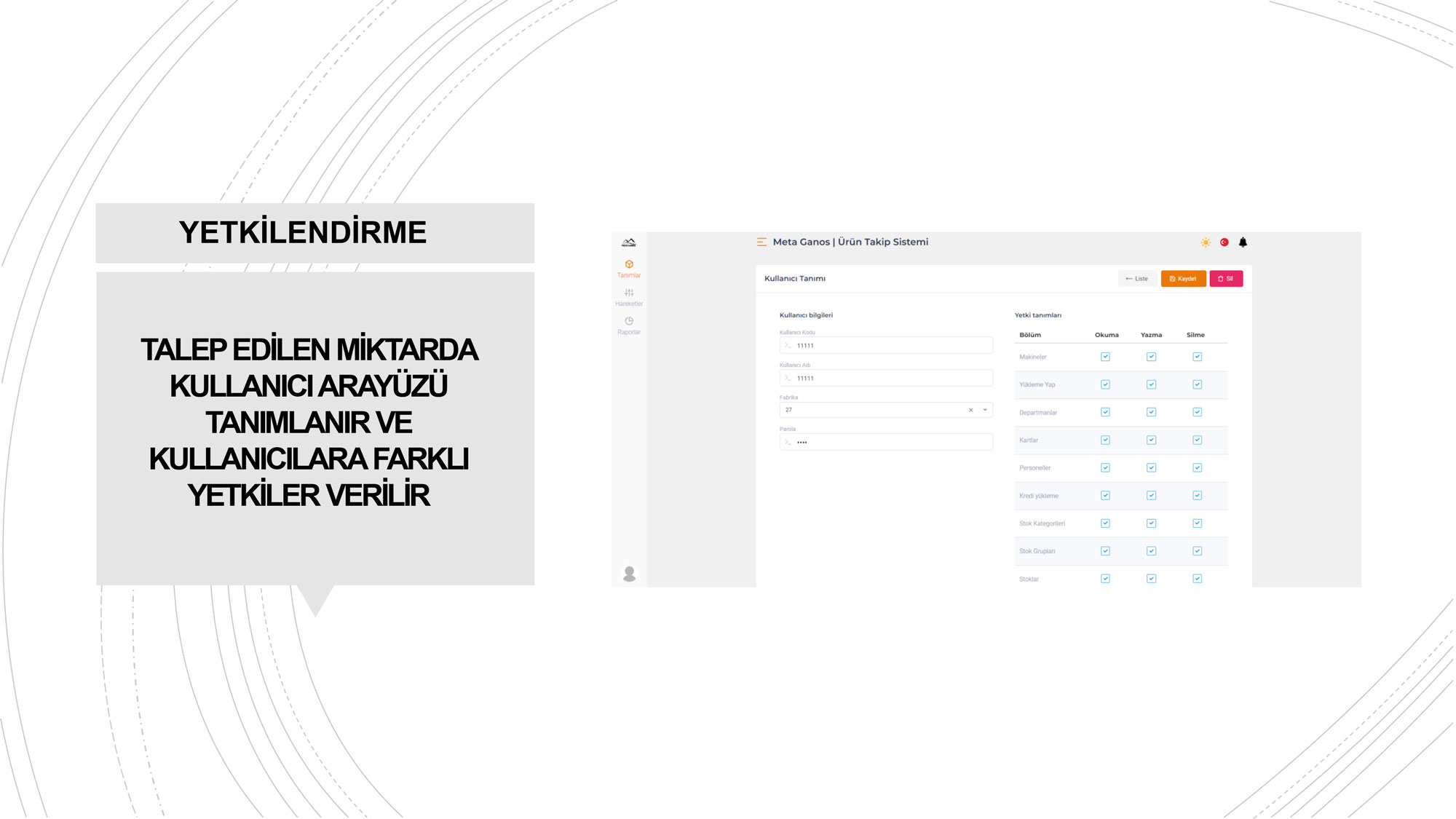Select the Makineler row label
This screenshot has width=1456, height=819.
coord(1033,357)
